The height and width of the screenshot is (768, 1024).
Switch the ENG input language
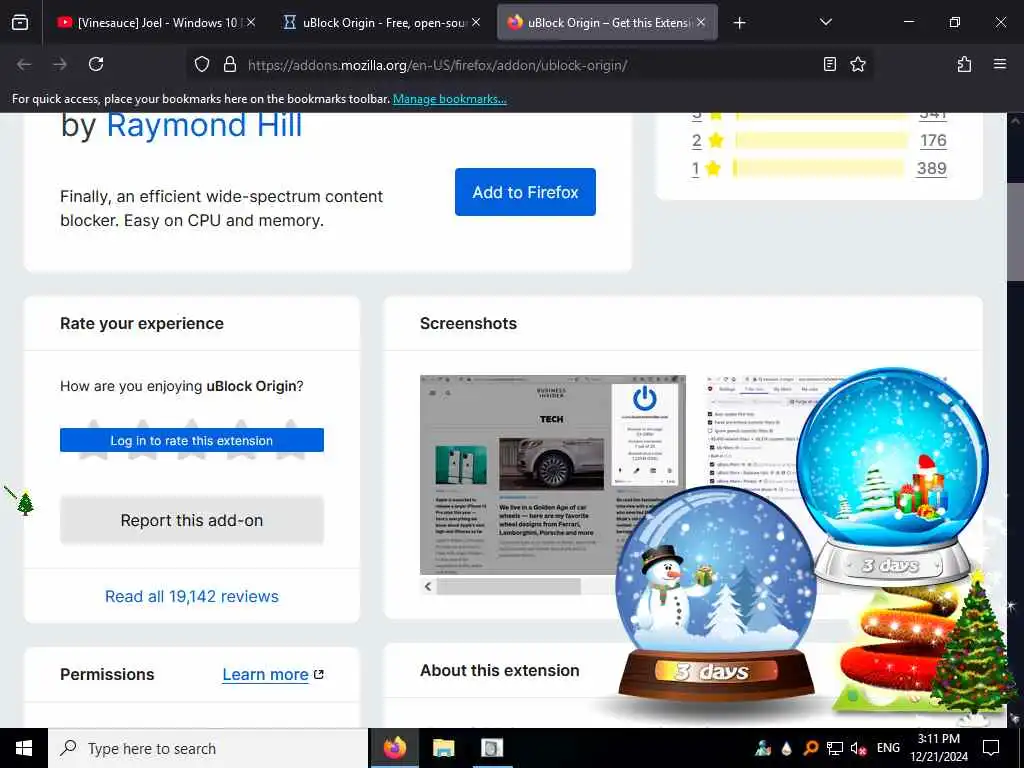pos(888,748)
